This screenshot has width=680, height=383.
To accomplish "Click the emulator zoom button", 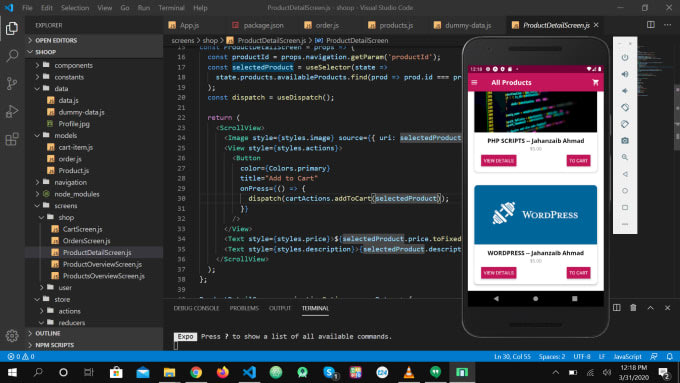I will click(625, 157).
